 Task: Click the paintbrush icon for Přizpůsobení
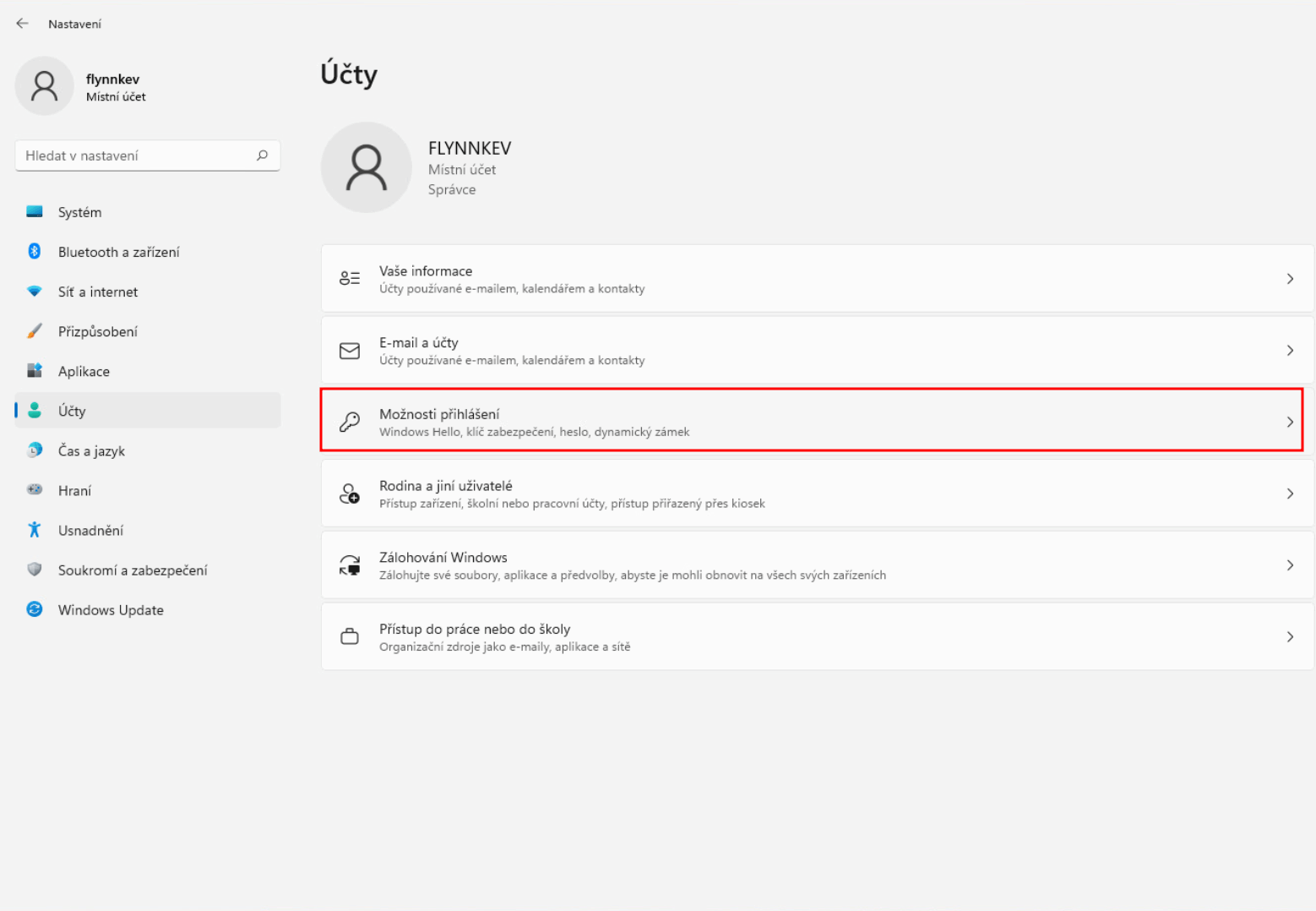tap(35, 331)
